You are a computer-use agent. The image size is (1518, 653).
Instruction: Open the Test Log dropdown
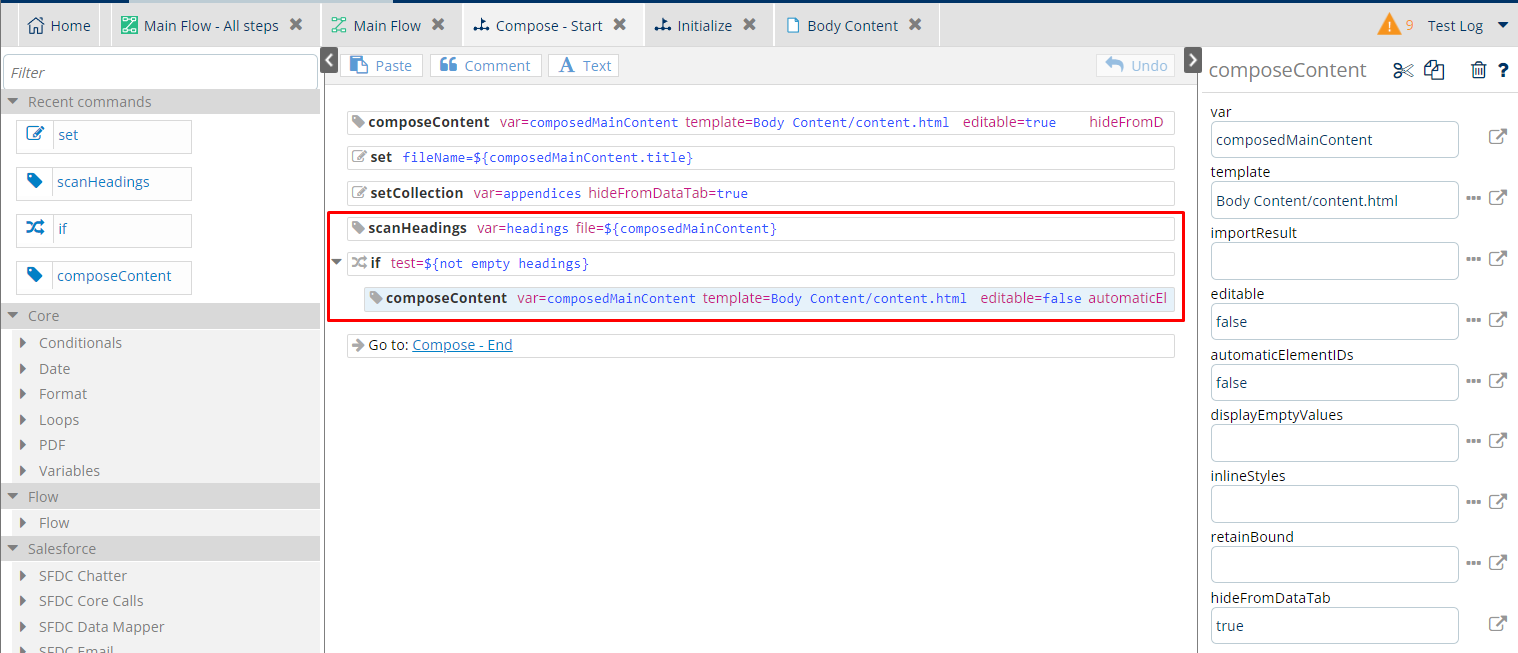click(x=1501, y=26)
